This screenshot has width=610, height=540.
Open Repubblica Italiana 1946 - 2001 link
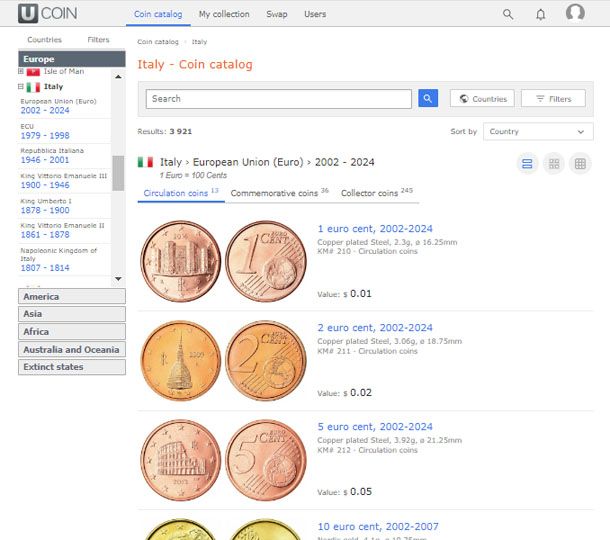tap(45, 160)
